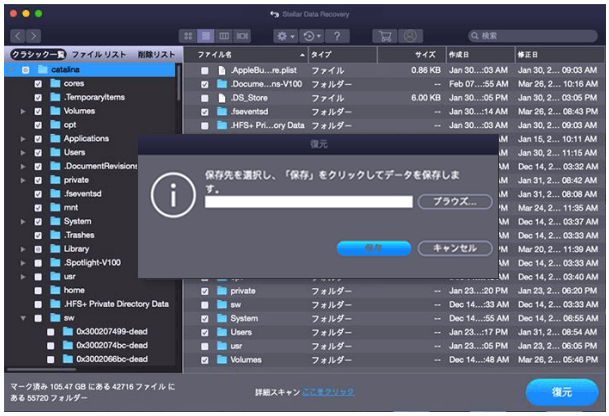Image resolution: width=609 pixels, height=416 pixels.
Task: Click the folder tree horizontal scrollbar
Action: point(41,369)
